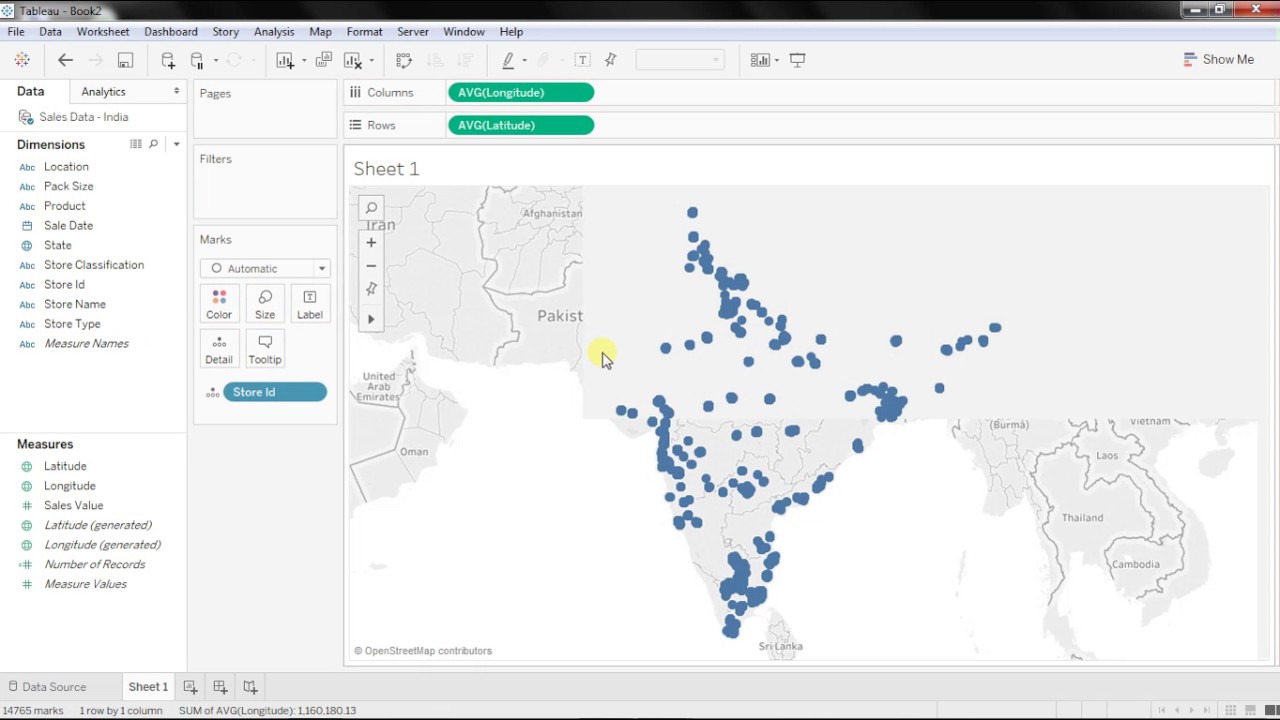This screenshot has width=1280, height=720.
Task: Zoom in on the map
Action: pyautogui.click(x=371, y=243)
